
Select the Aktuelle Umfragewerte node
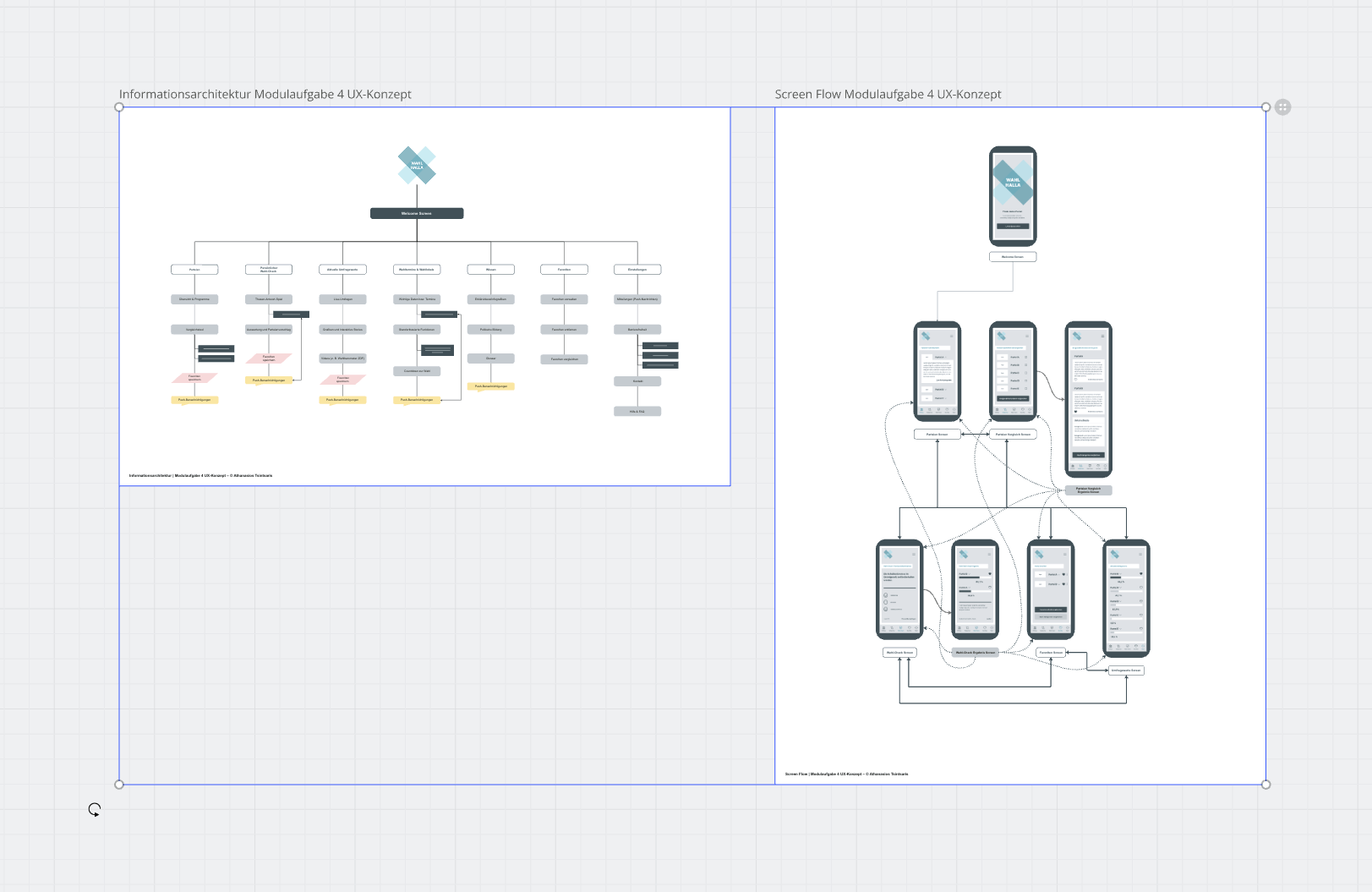click(342, 270)
